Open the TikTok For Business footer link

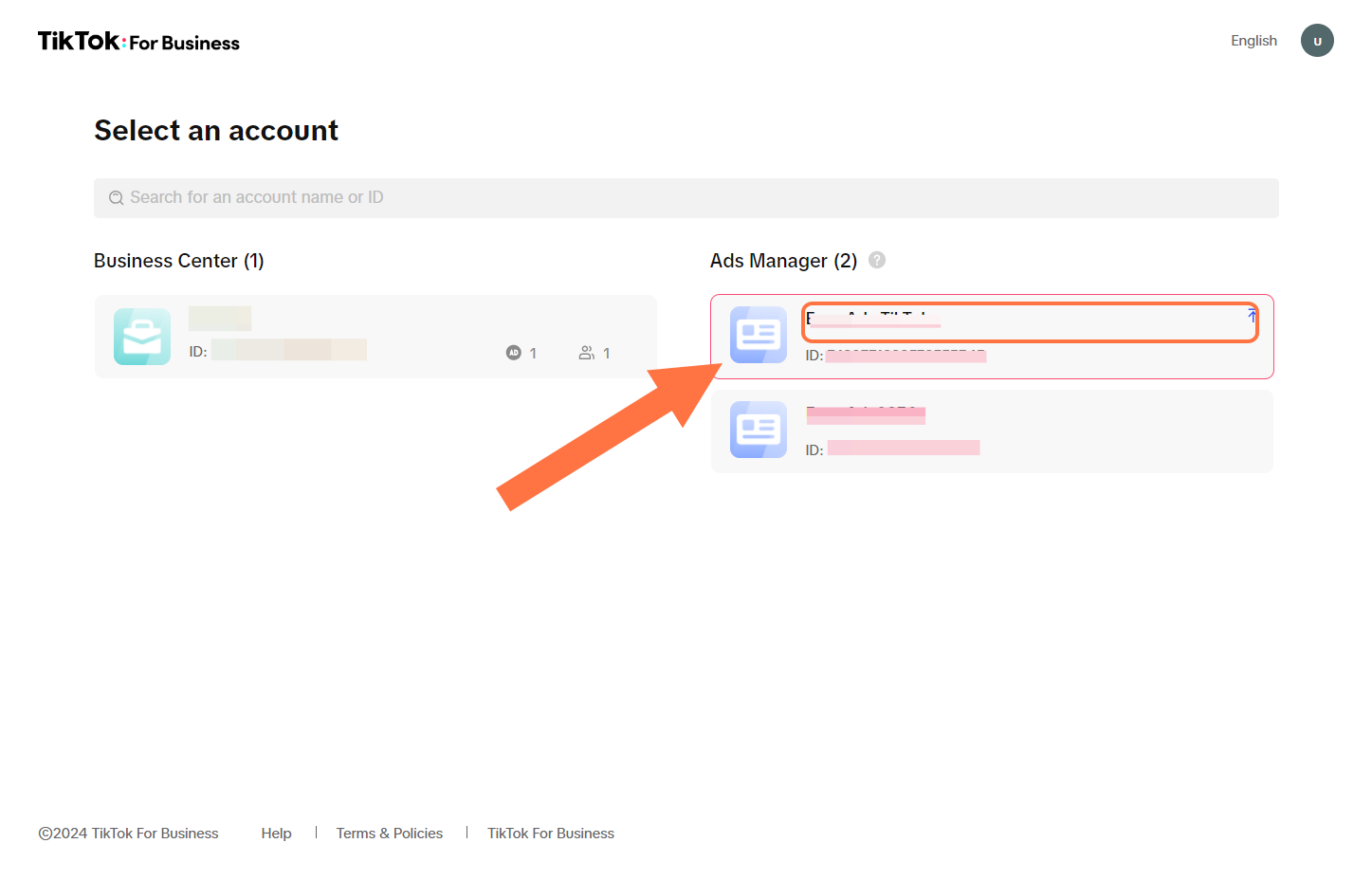(x=550, y=834)
